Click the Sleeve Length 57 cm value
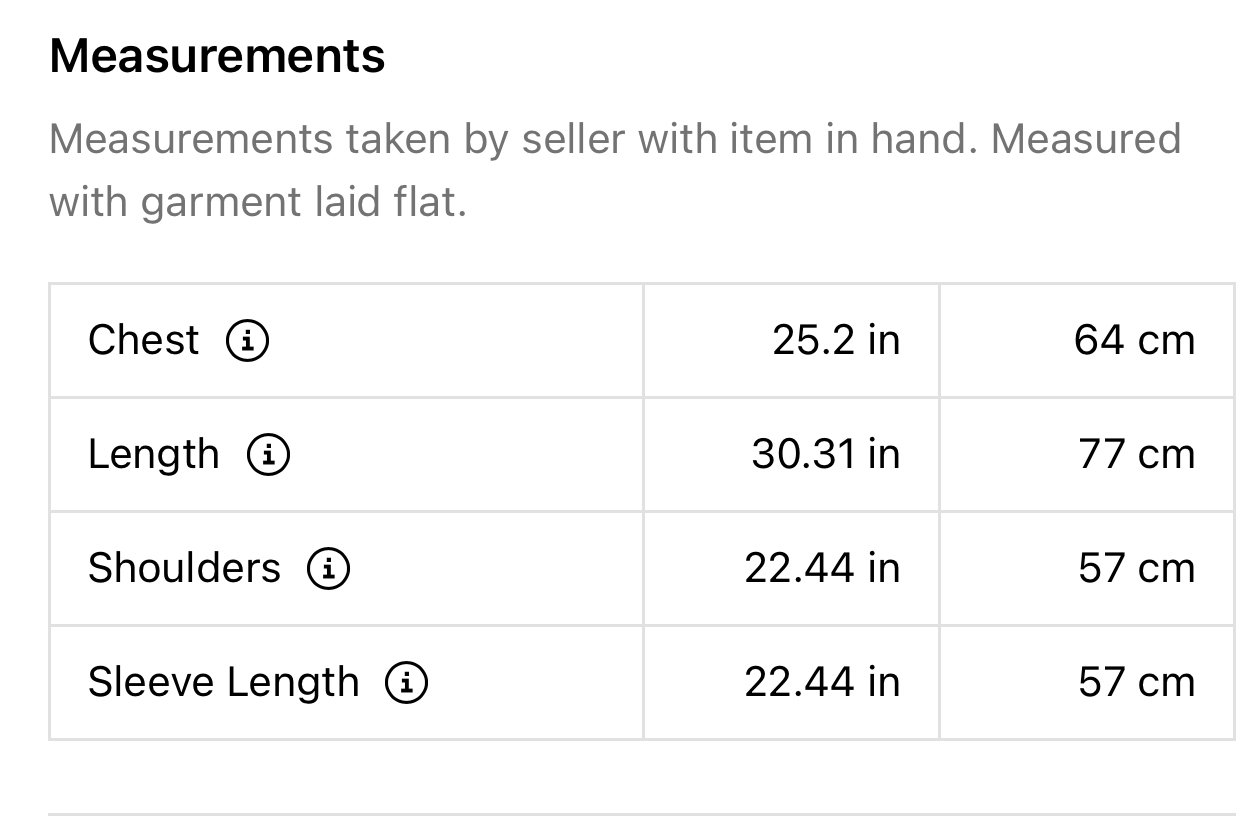Screen dimensions: 1254x826 pos(1137,683)
